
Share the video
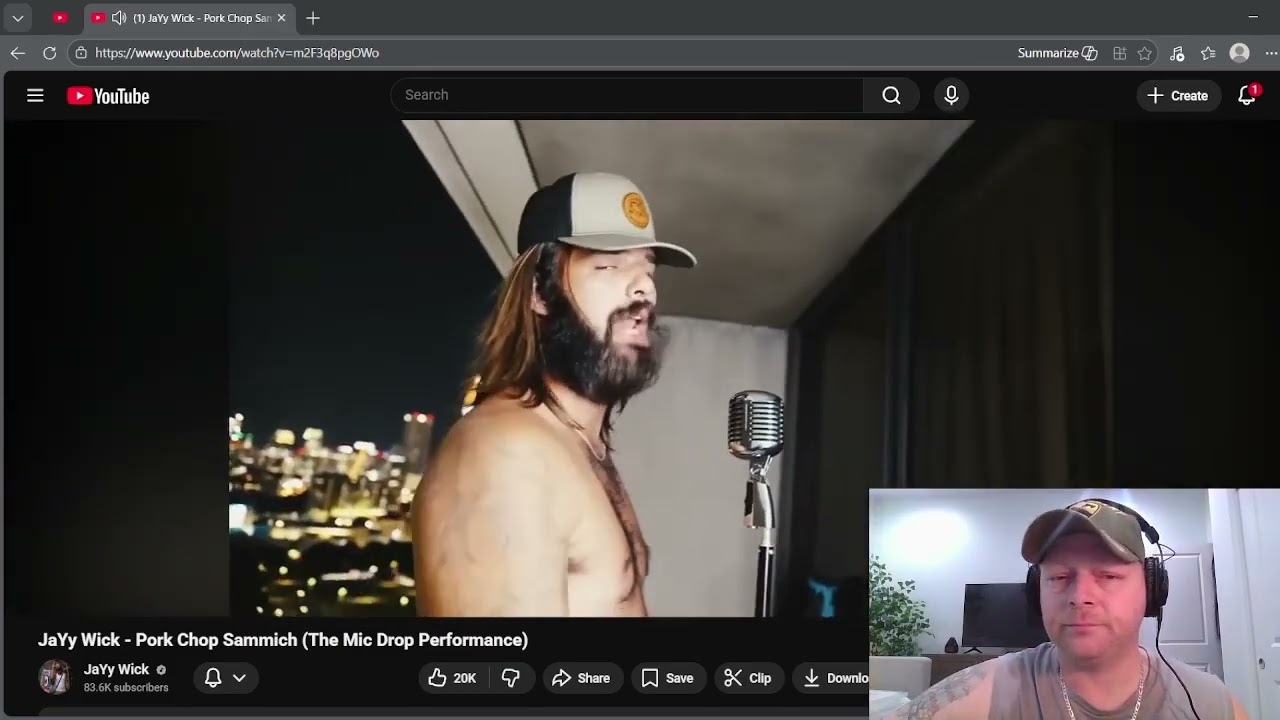coord(581,678)
